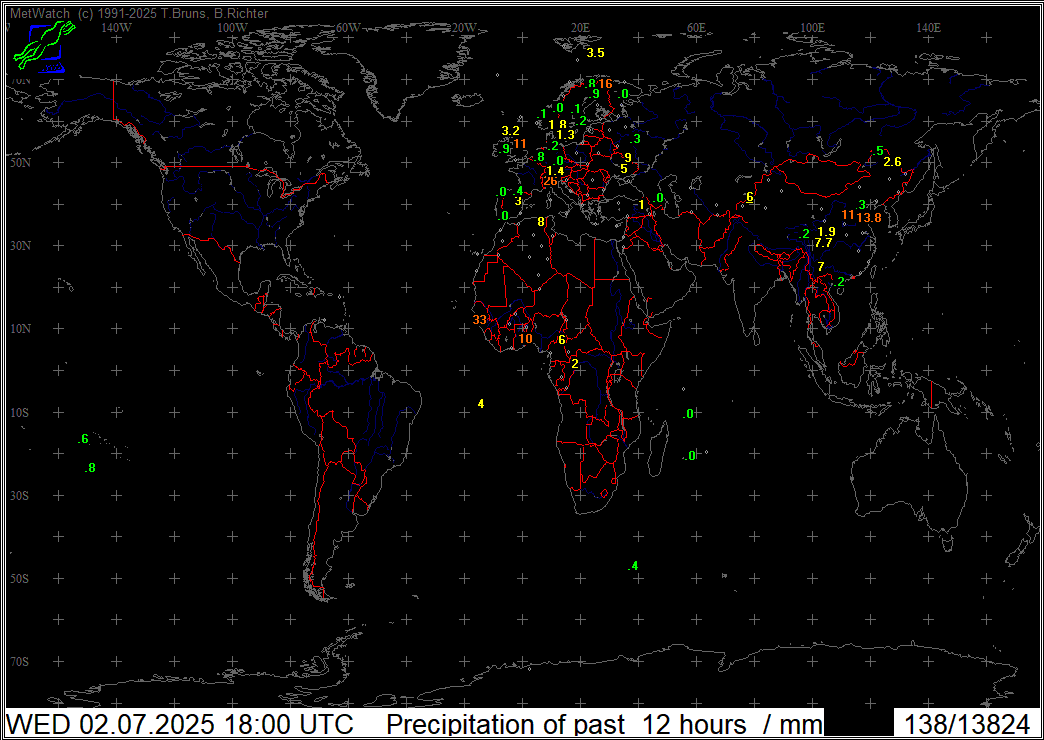This screenshot has width=1044, height=740.
Task: Click the green '.5' value above '2.6'
Action: tap(879, 151)
